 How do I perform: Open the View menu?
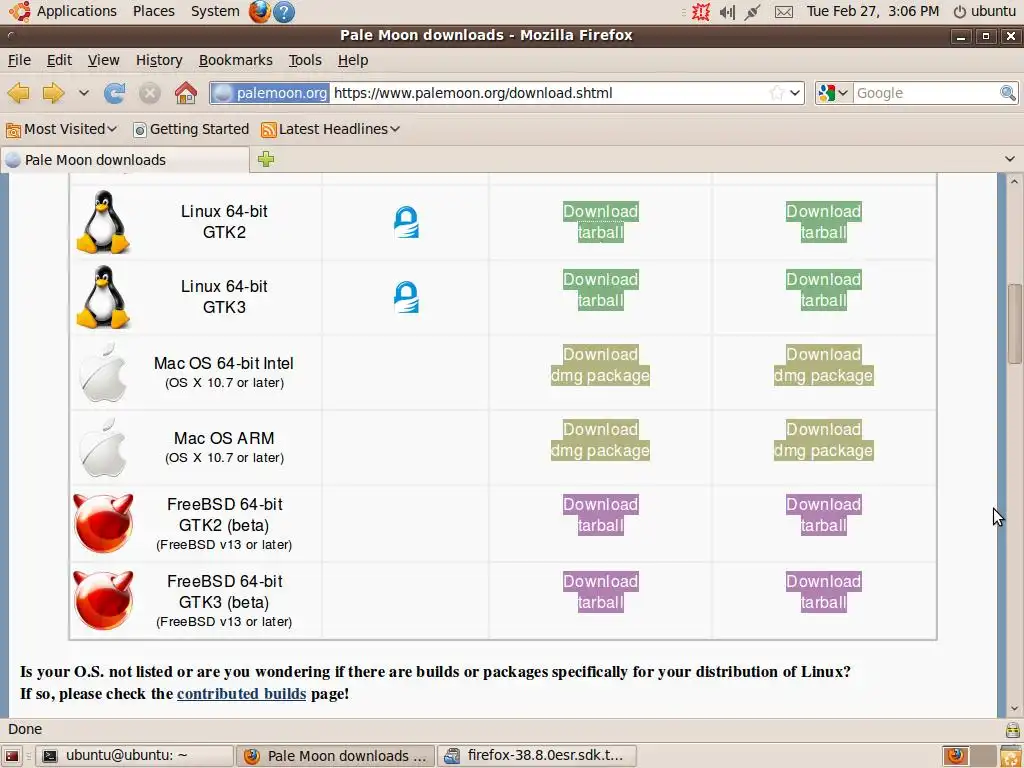tap(103, 60)
